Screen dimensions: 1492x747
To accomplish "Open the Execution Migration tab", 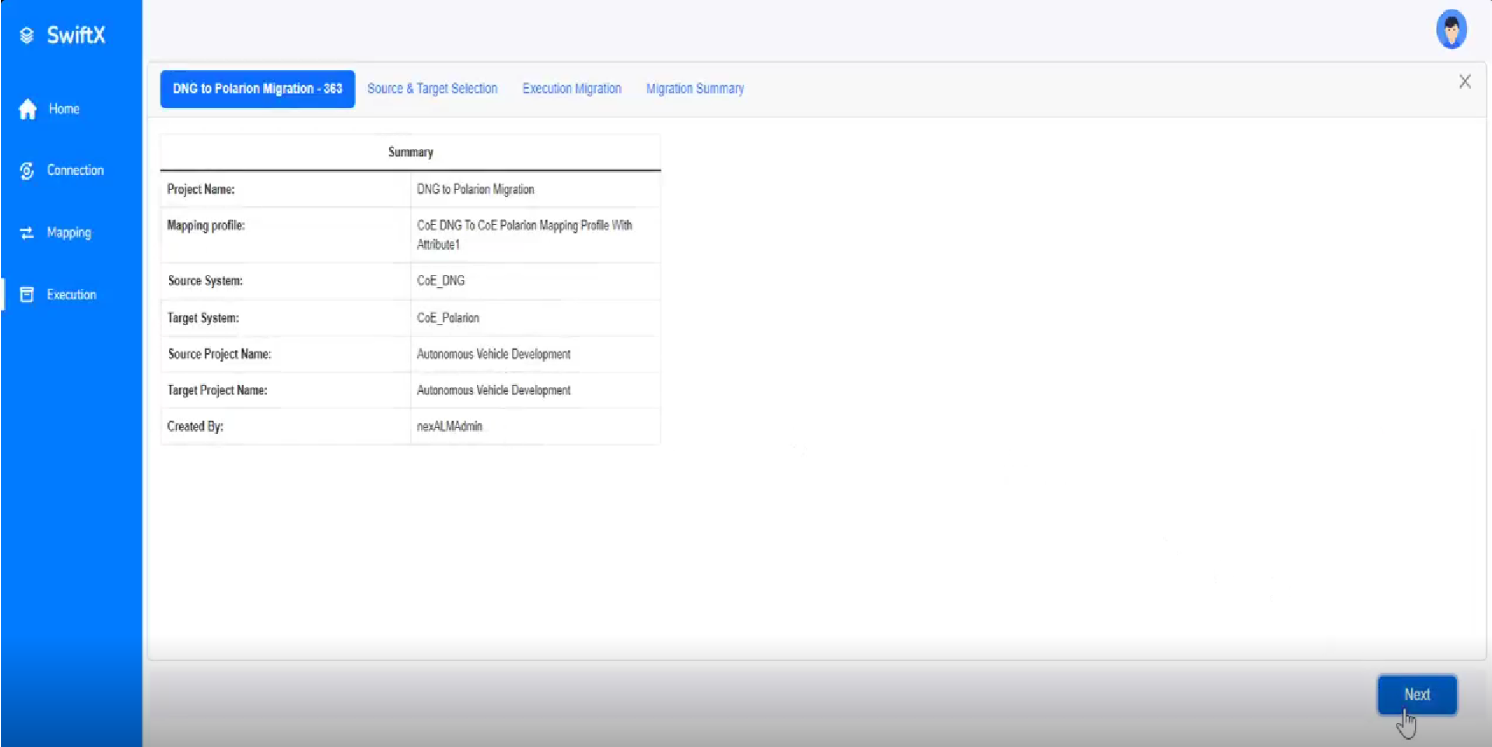I will (571, 88).
